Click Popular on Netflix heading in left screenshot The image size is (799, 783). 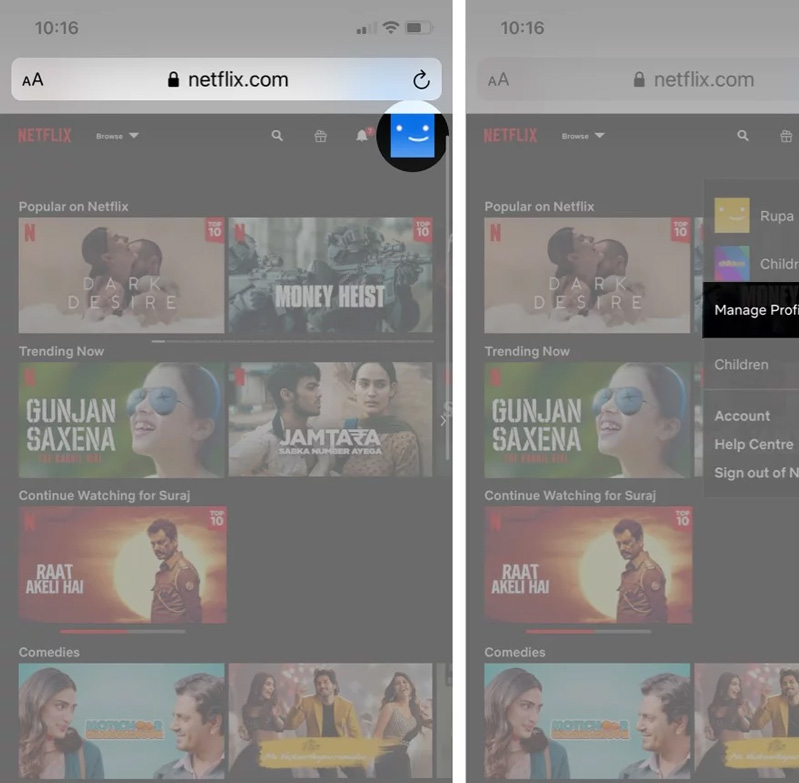point(73,206)
